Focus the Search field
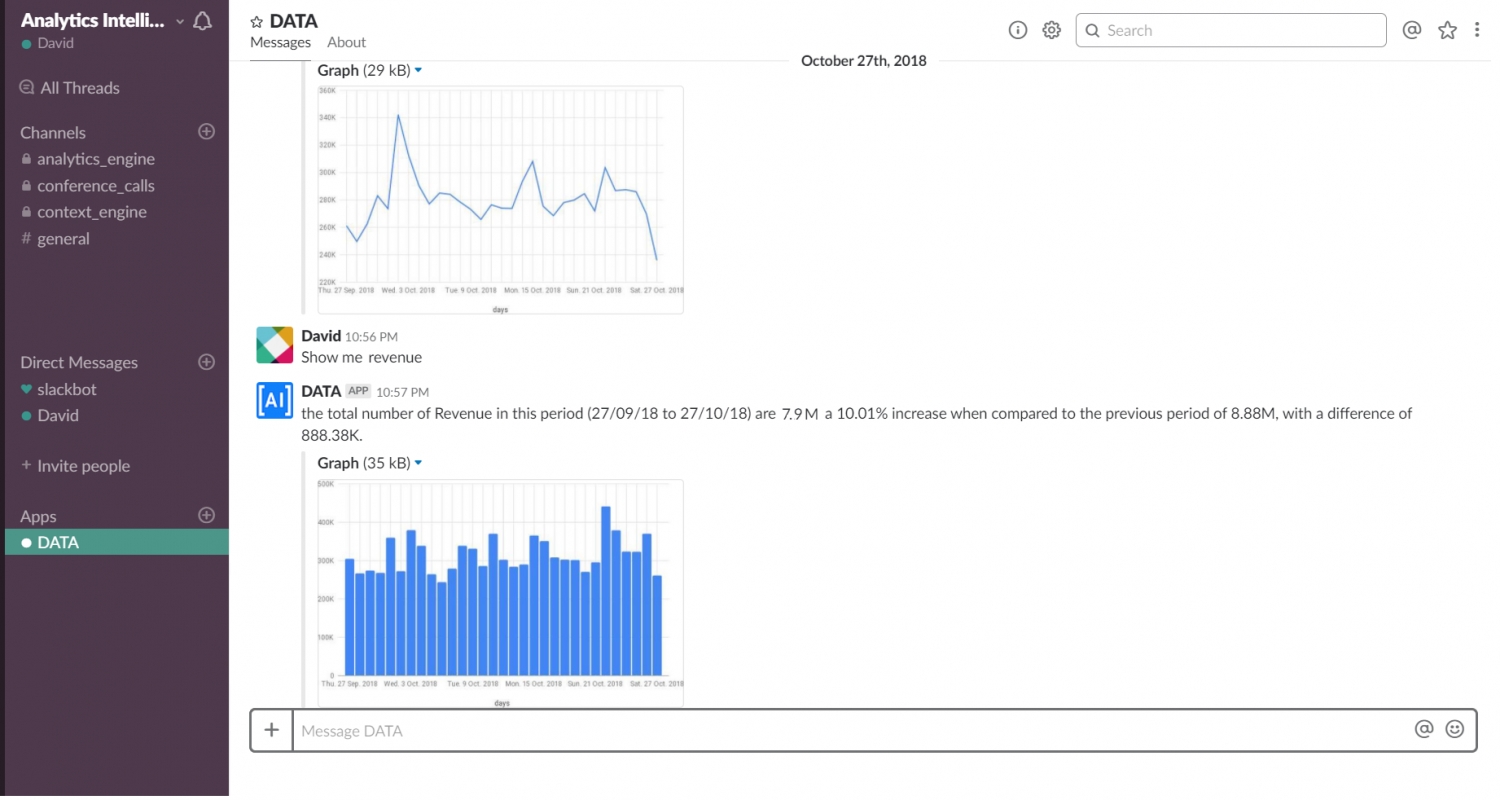1500x800 pixels. (1231, 30)
